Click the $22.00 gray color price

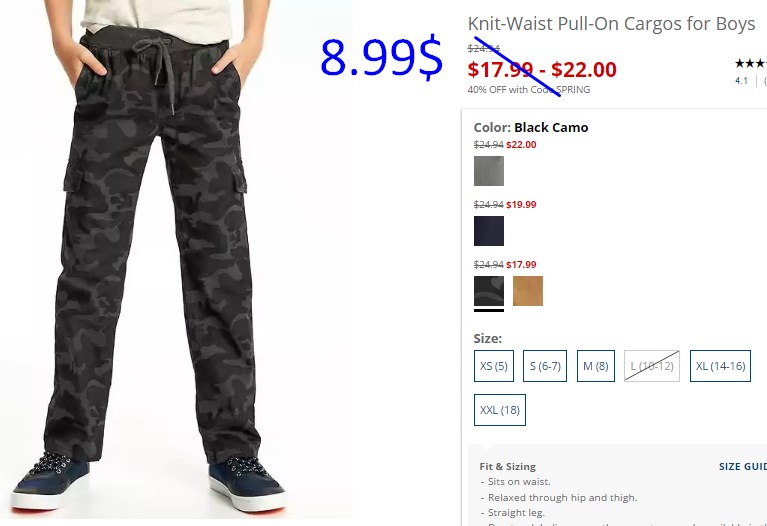(x=521, y=145)
